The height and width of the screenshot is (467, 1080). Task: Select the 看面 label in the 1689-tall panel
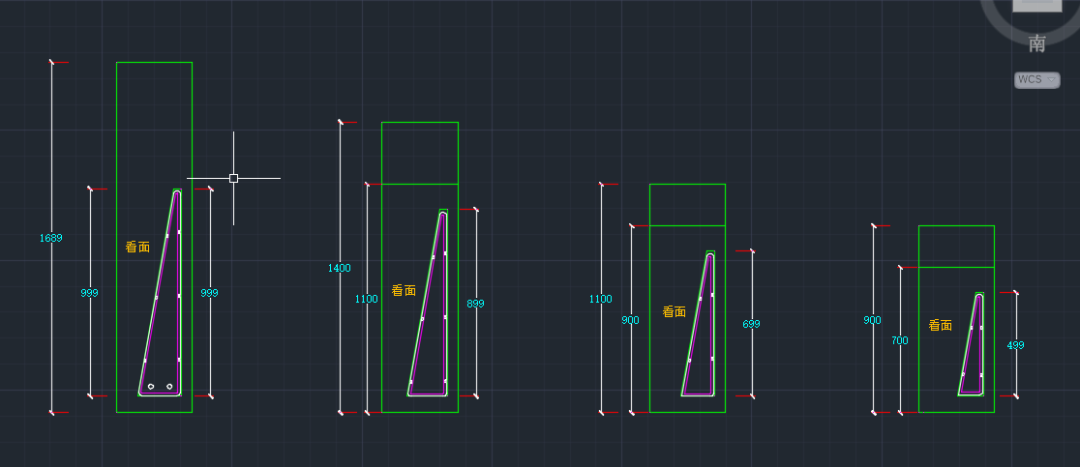point(138,247)
